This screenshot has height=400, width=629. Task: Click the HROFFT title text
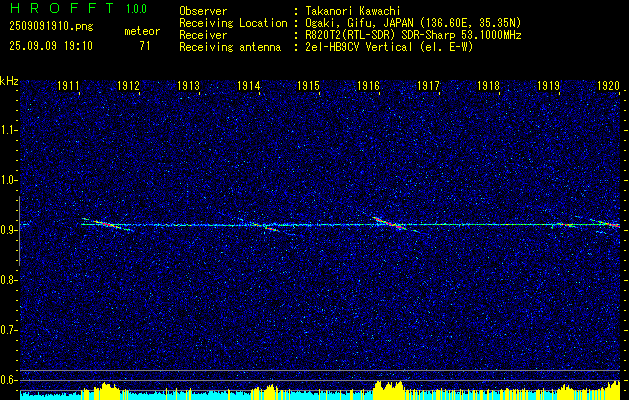[61, 8]
